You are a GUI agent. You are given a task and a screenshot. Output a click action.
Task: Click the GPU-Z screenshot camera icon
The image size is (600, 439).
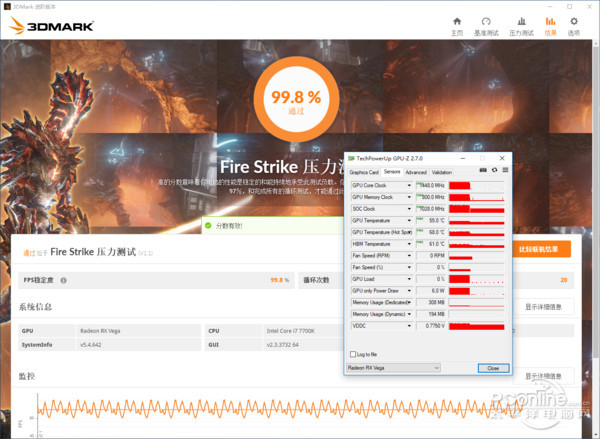pos(483,170)
